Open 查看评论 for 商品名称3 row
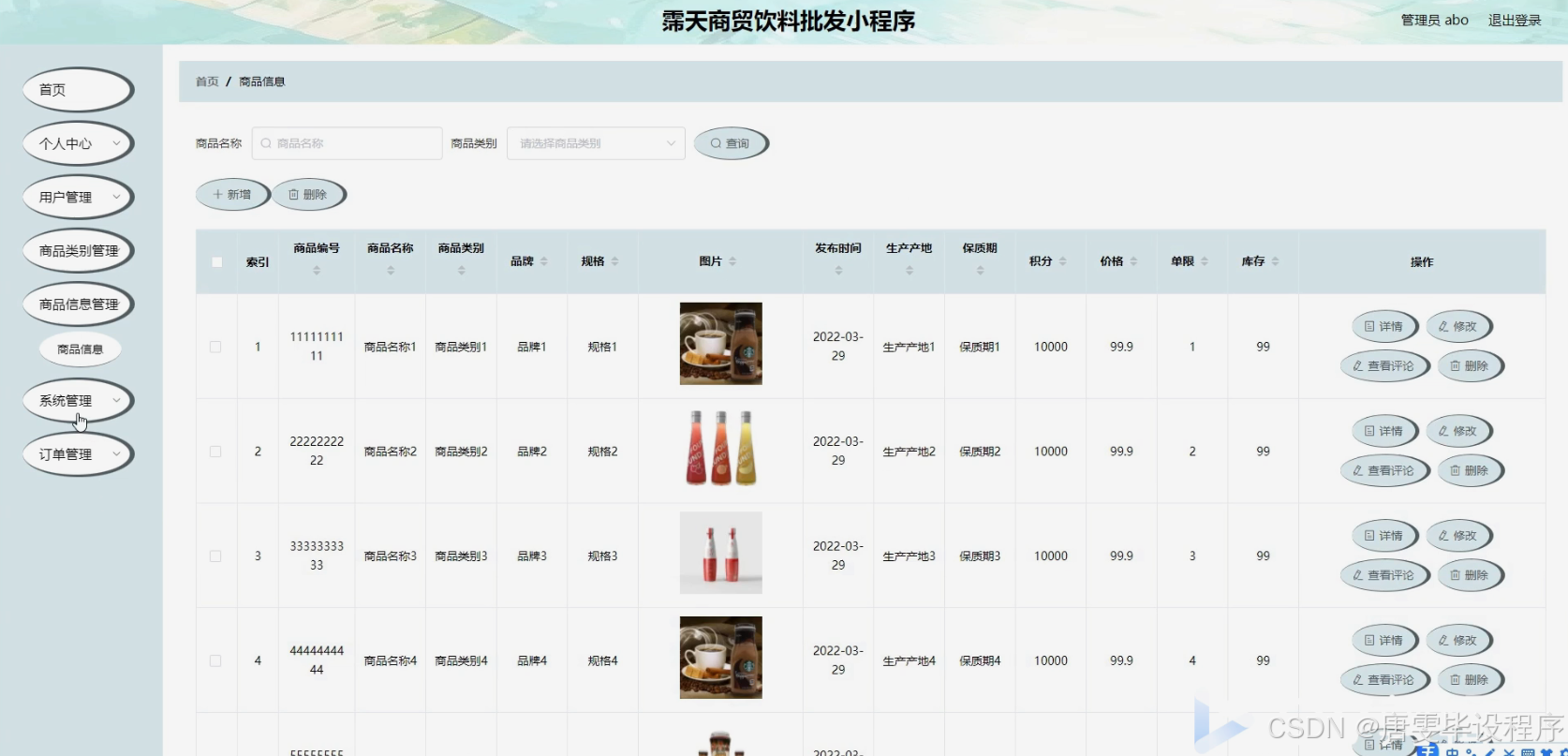Screen dimensions: 1568x756 [x=1383, y=575]
